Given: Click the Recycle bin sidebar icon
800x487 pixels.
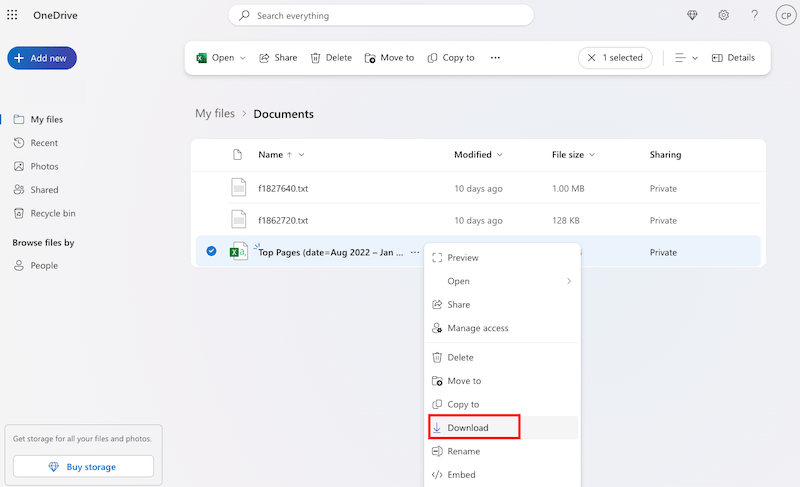Looking at the screenshot, I should [19, 213].
